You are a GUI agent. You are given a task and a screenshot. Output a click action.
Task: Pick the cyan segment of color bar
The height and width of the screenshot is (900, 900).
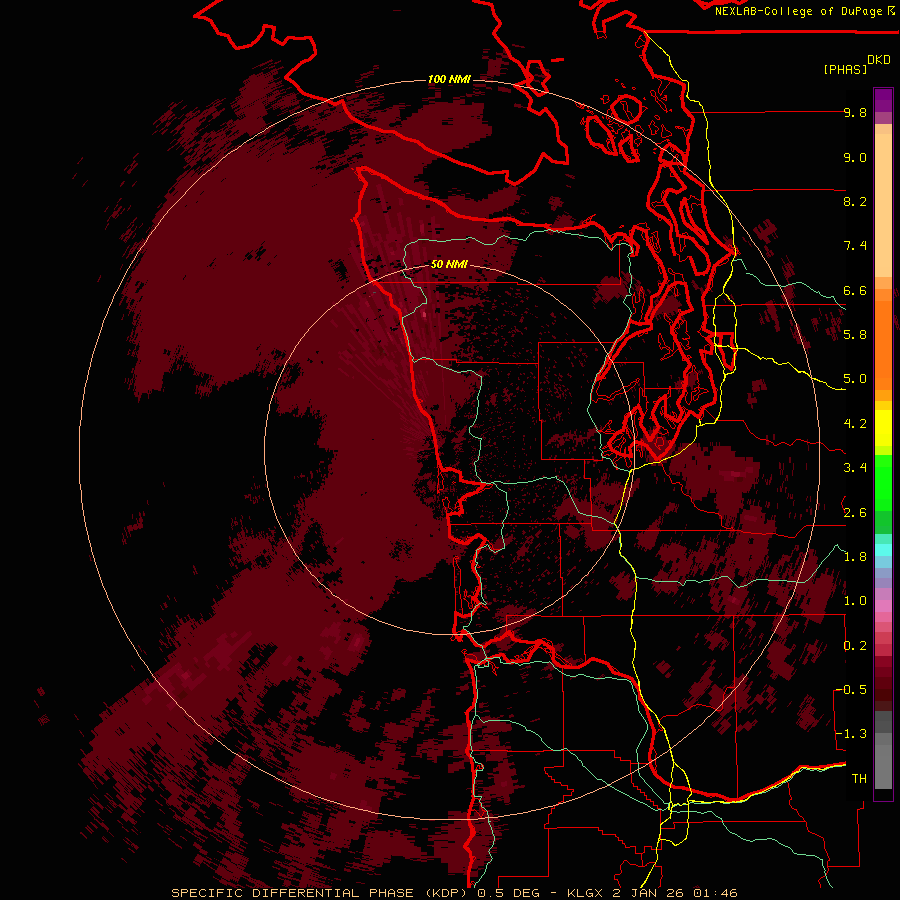click(883, 550)
